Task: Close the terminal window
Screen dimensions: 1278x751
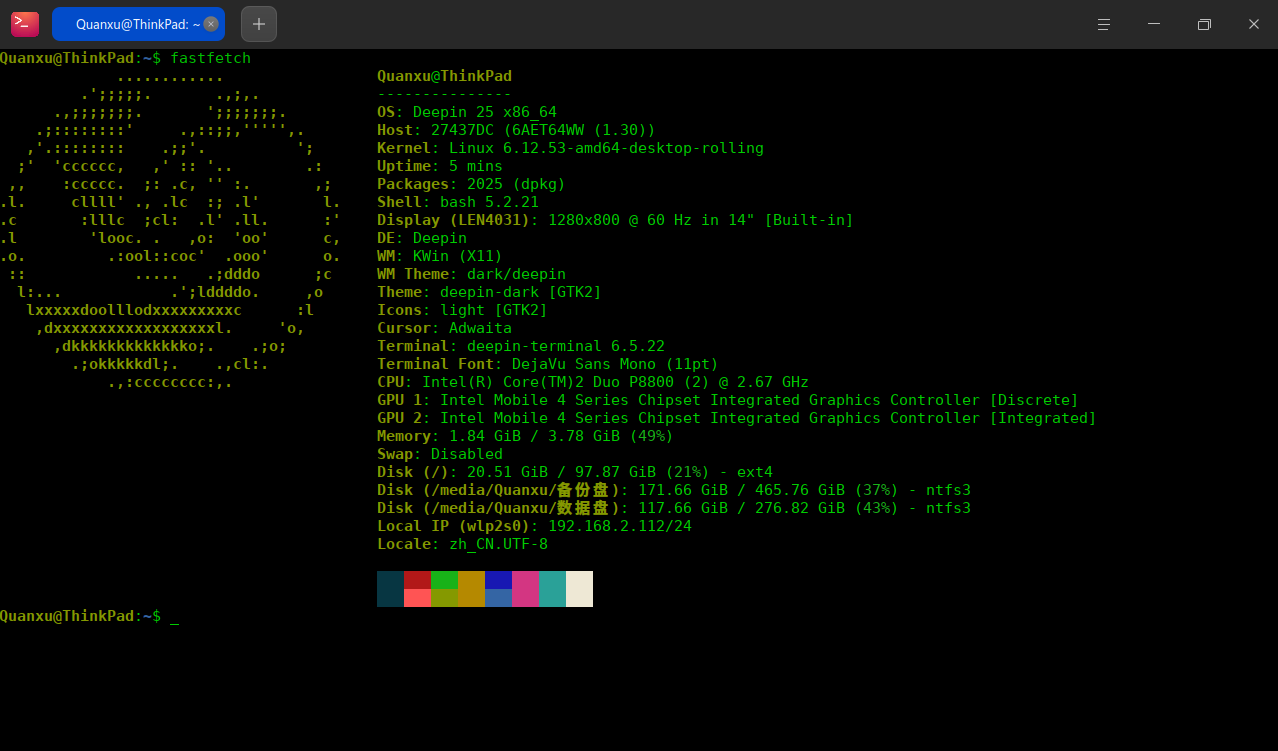Action: 1254,24
